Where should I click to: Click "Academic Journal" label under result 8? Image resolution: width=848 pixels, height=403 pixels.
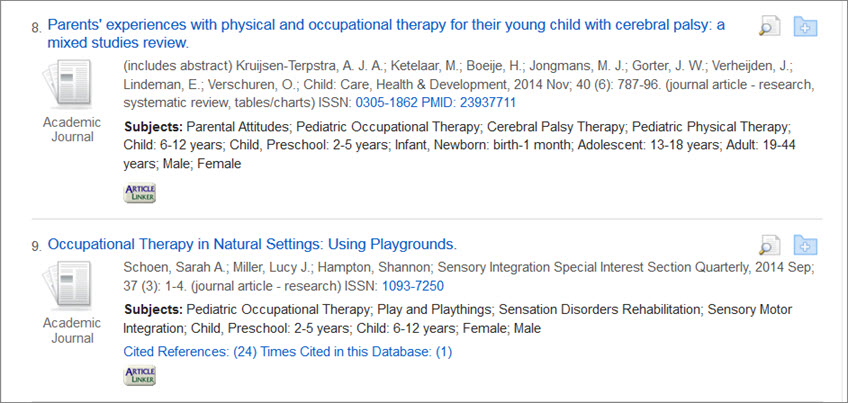72,129
